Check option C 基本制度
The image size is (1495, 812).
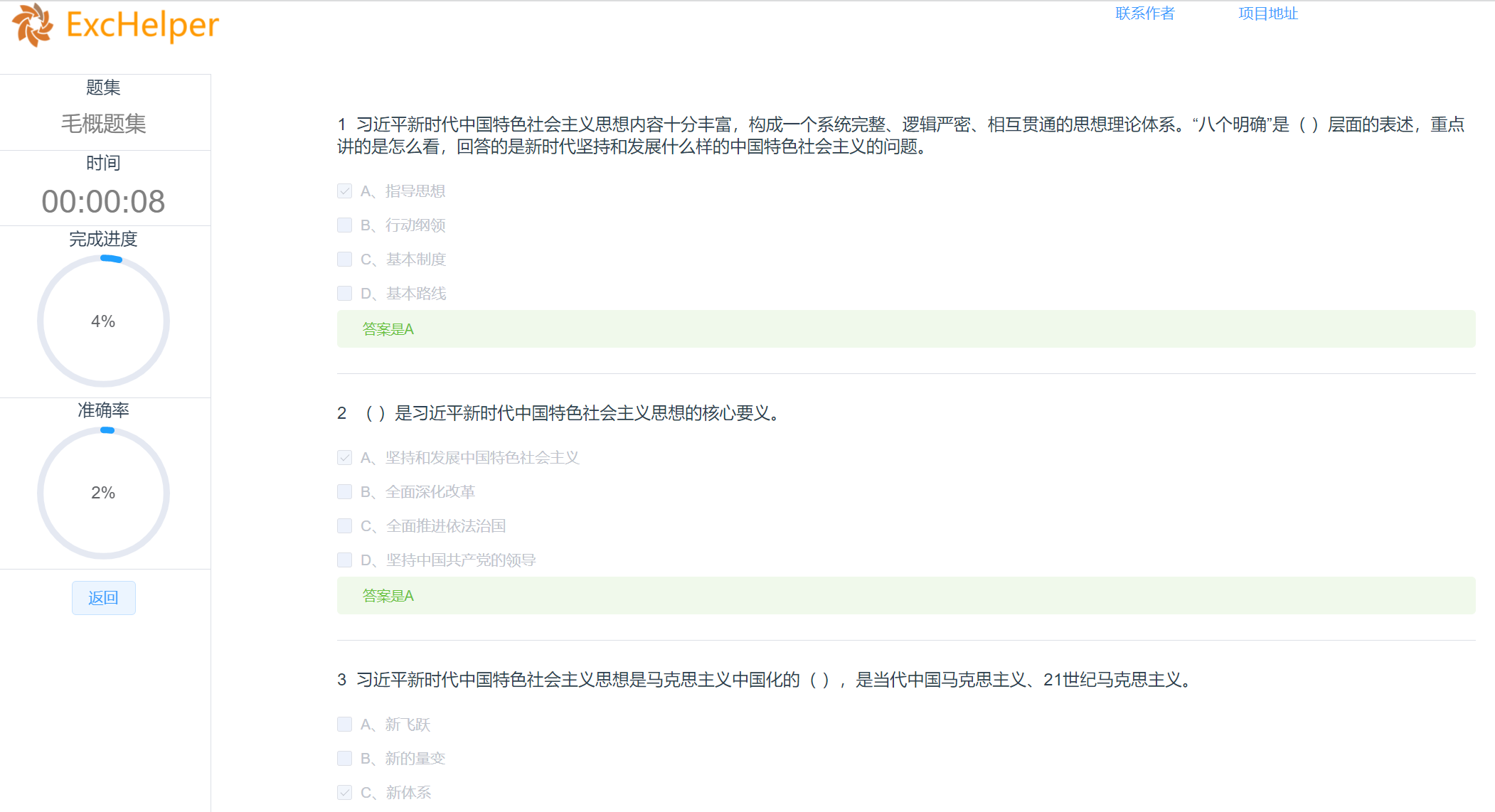point(345,260)
